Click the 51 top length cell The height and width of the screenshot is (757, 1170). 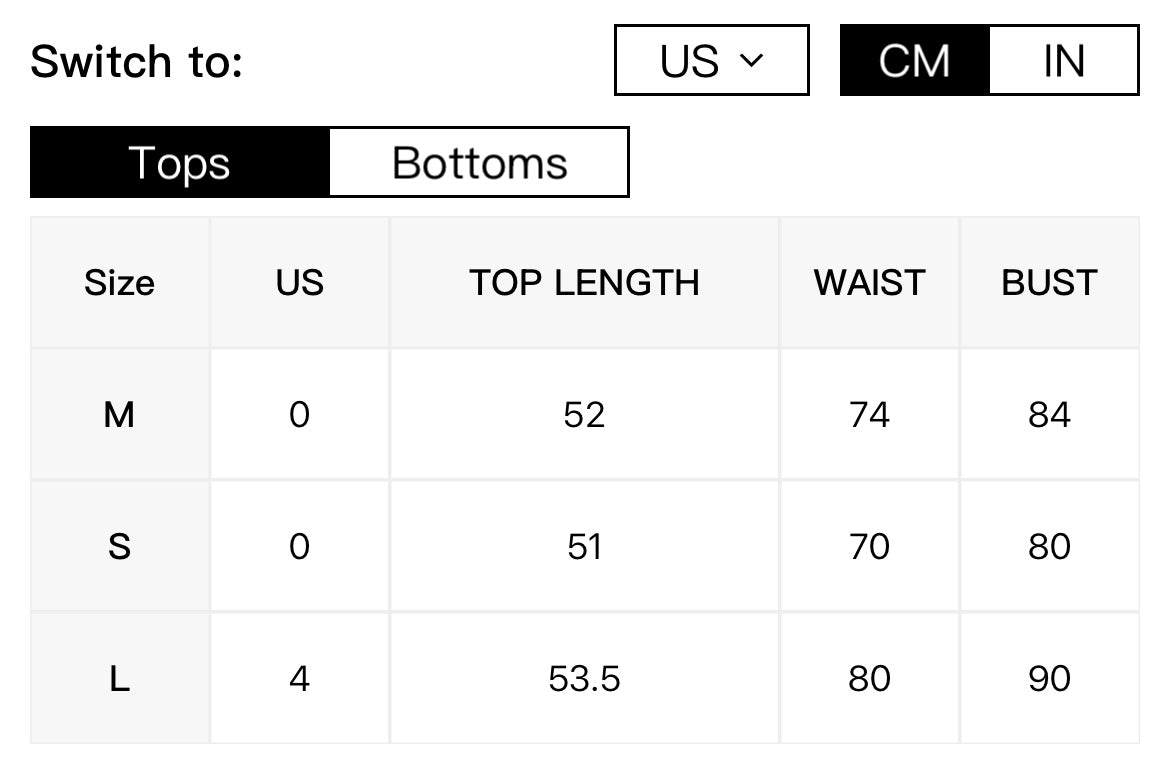pyautogui.click(x=584, y=547)
